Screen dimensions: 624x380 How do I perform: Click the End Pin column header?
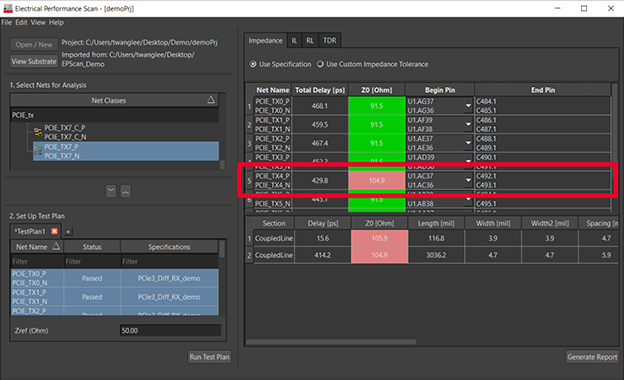(543, 90)
